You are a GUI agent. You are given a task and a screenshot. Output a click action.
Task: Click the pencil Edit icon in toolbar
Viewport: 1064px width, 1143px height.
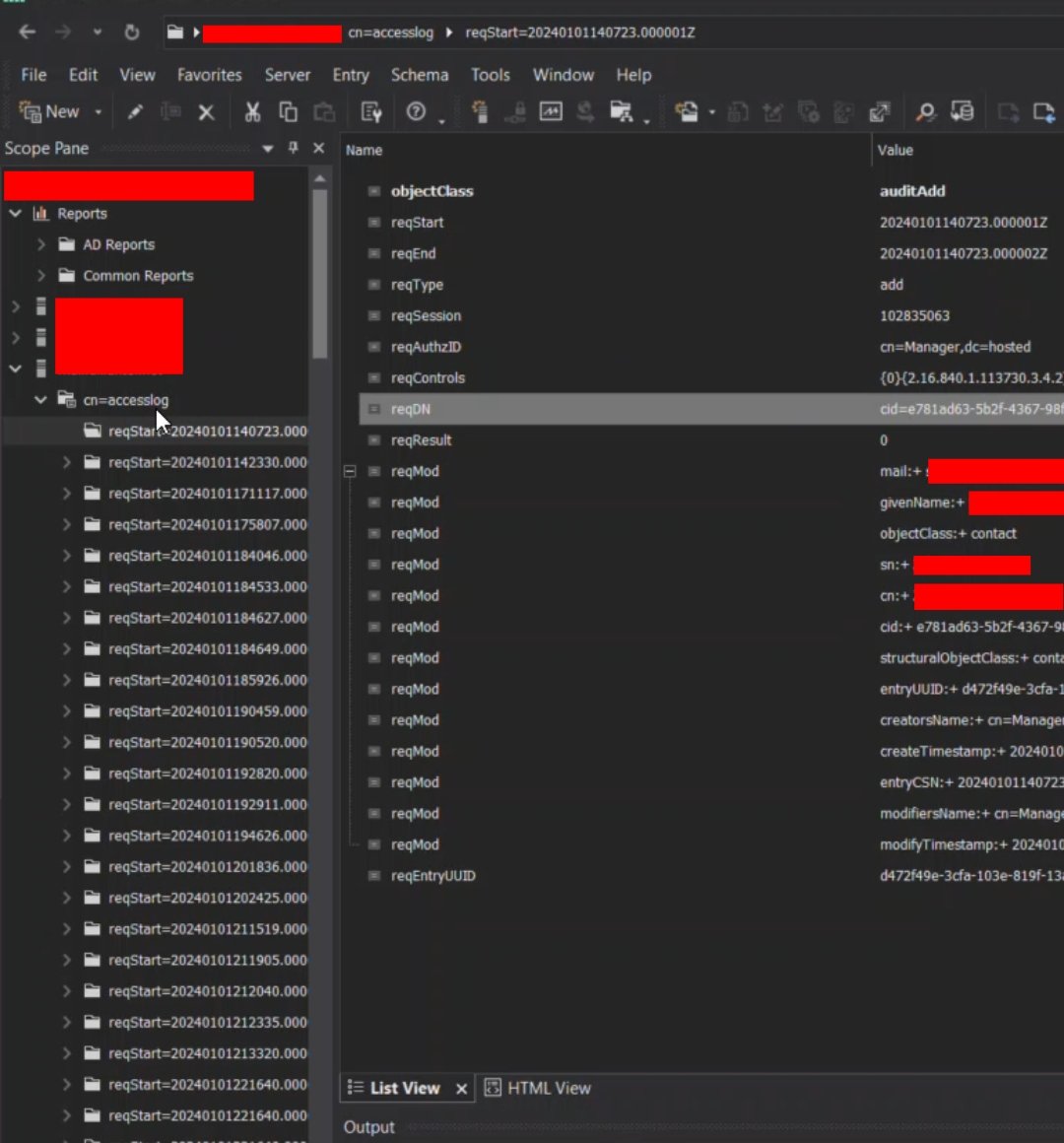[x=135, y=111]
